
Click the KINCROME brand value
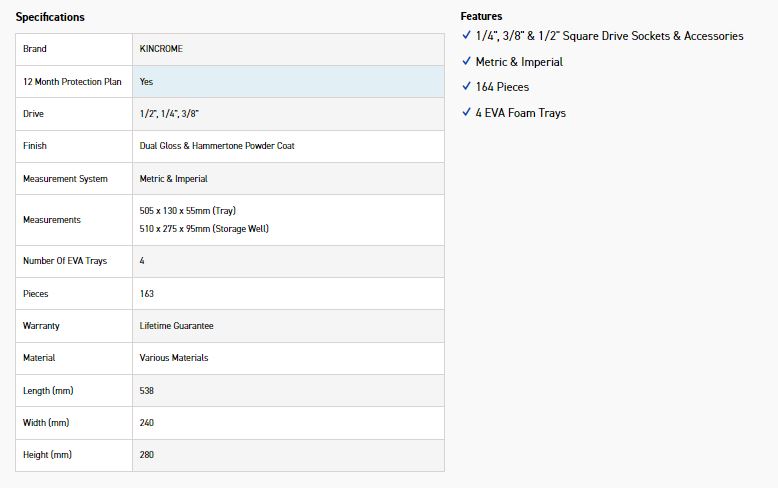click(x=161, y=49)
